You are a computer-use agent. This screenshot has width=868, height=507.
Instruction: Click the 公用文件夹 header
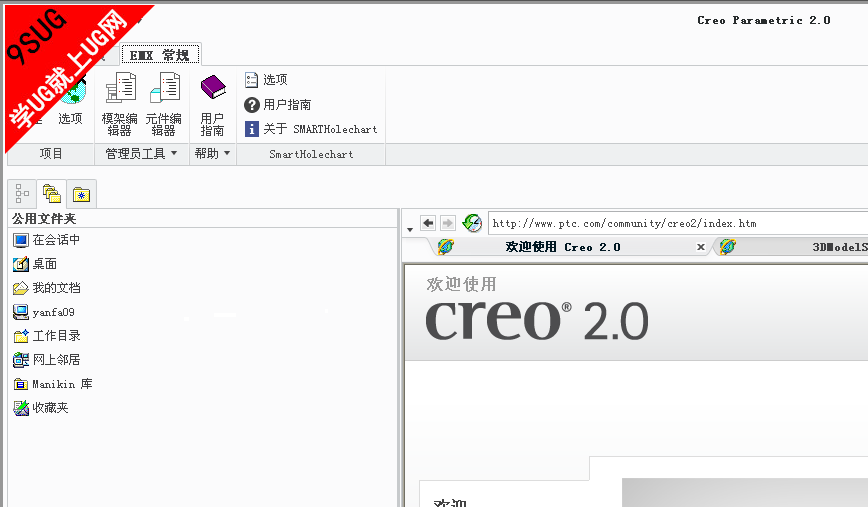pyautogui.click(x=44, y=219)
